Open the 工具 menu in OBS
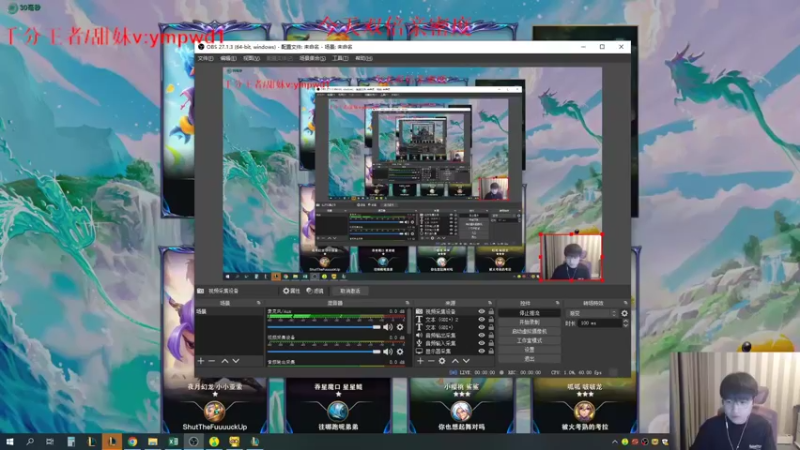Screen dimensions: 800x450 click(340, 59)
